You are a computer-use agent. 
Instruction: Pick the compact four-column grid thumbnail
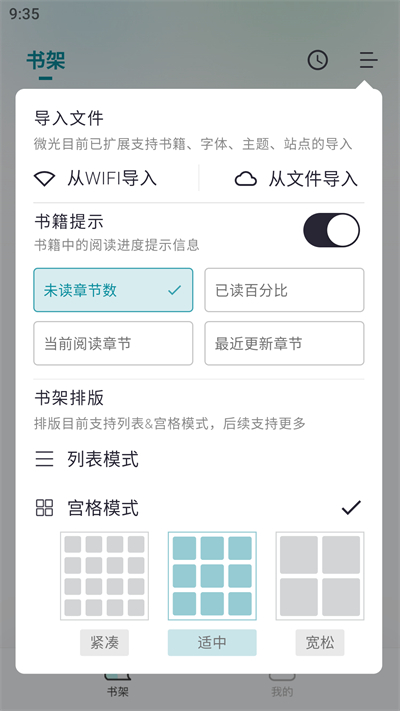[x=104, y=576]
